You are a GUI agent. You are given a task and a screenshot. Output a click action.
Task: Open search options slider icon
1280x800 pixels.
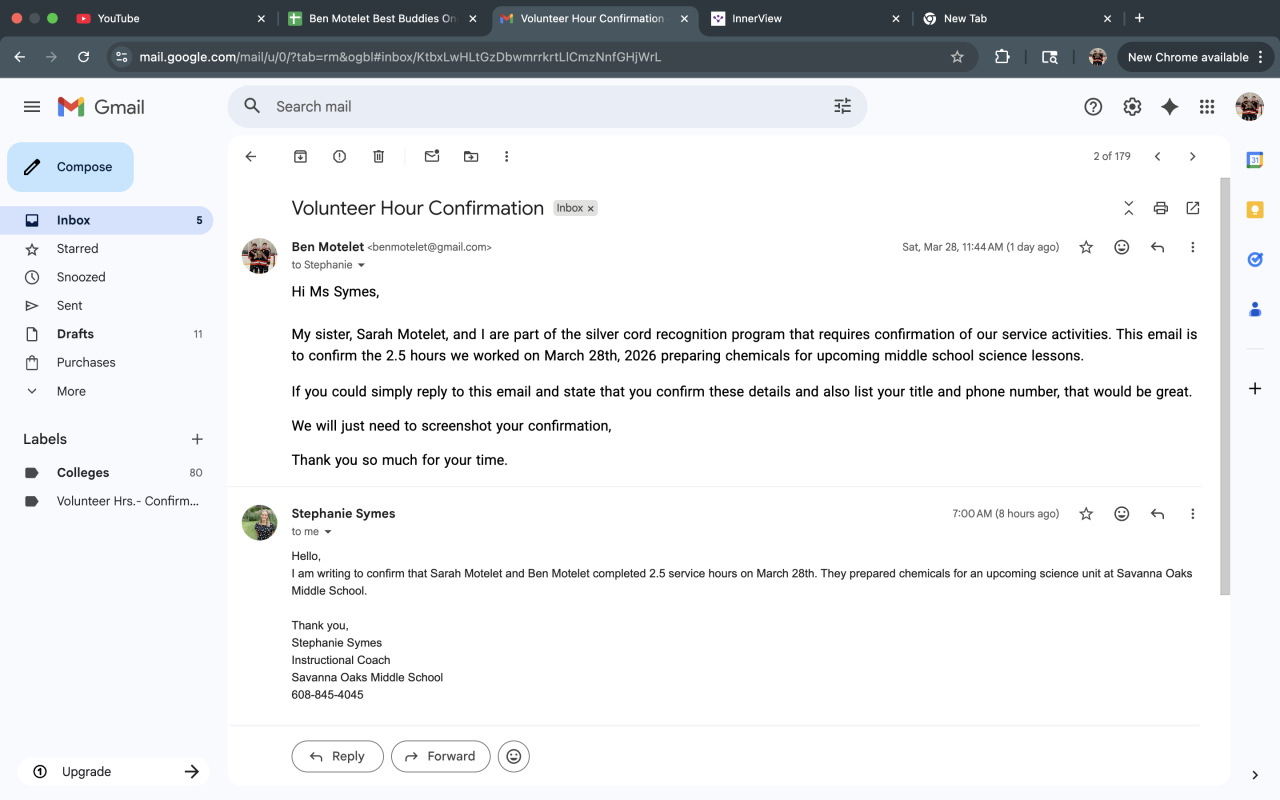pyautogui.click(x=842, y=106)
